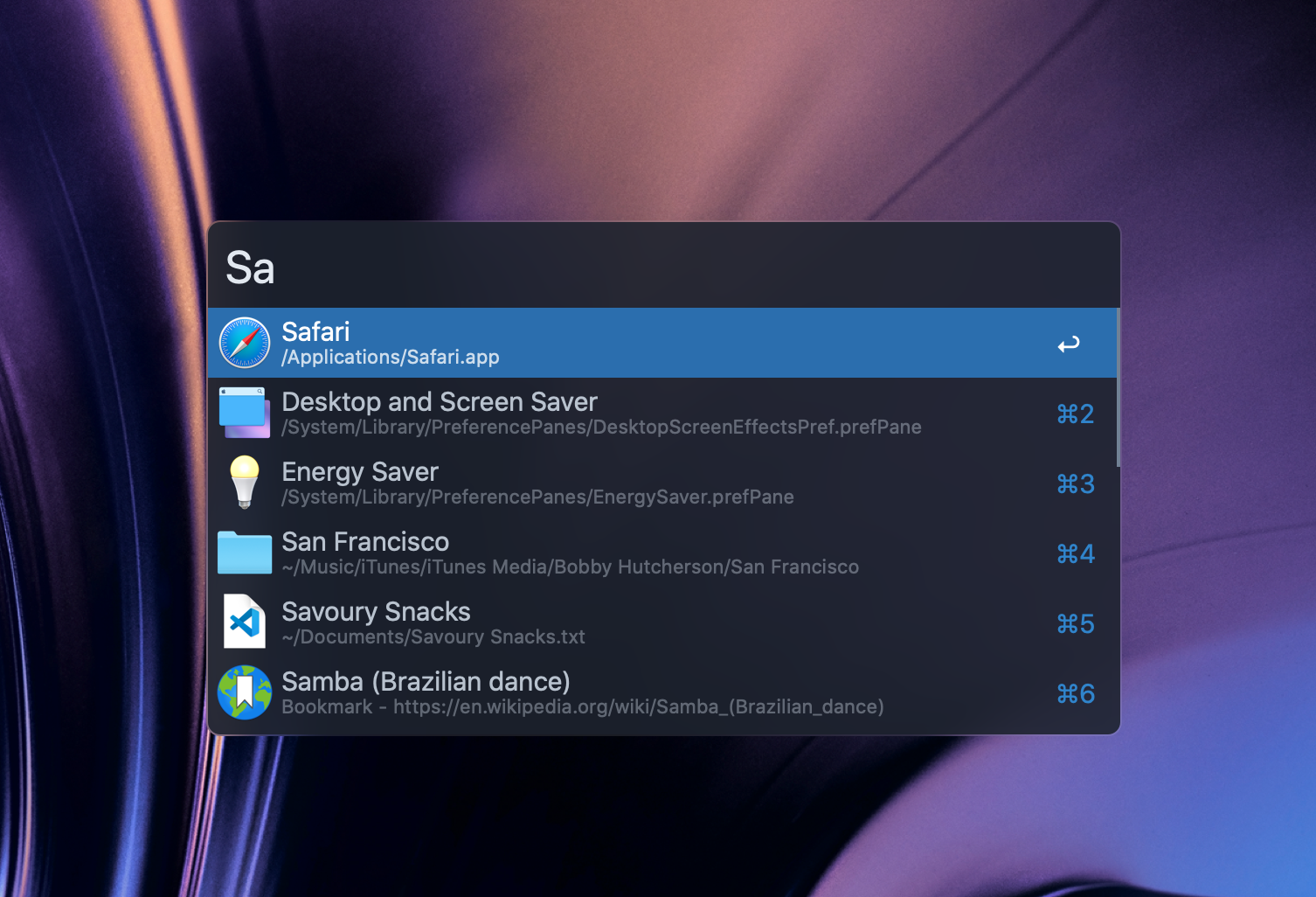Click the Samba bookmark globe icon
Image resolution: width=1316 pixels, height=897 pixels.
[245, 692]
